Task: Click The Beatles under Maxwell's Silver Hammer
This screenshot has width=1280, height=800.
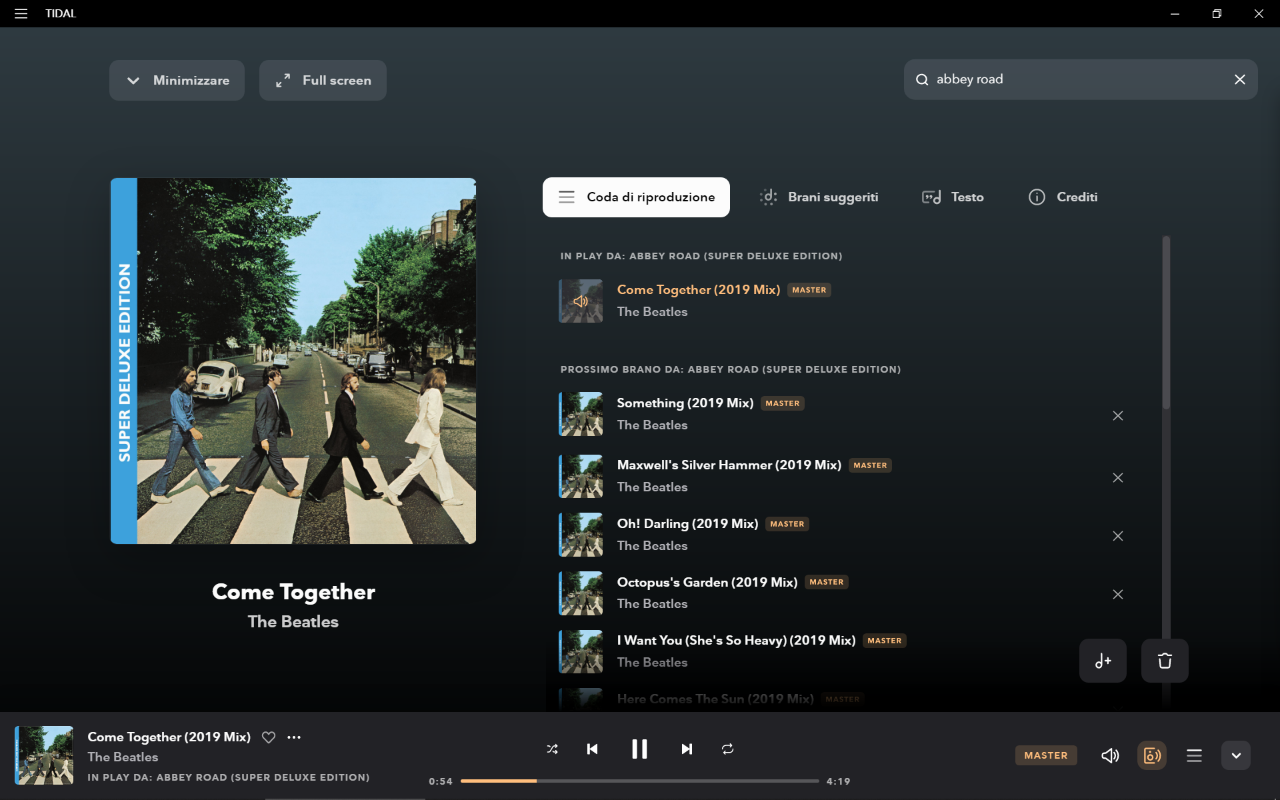Action: (x=652, y=487)
